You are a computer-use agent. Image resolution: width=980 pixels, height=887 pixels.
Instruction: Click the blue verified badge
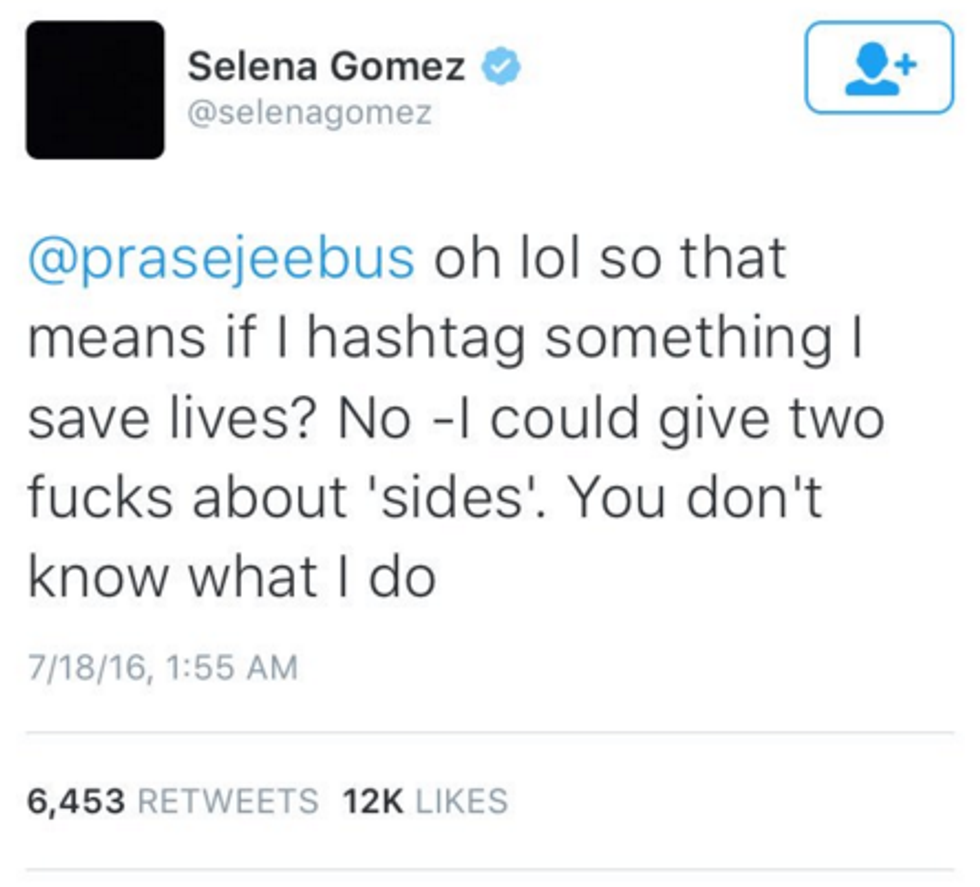pos(500,68)
